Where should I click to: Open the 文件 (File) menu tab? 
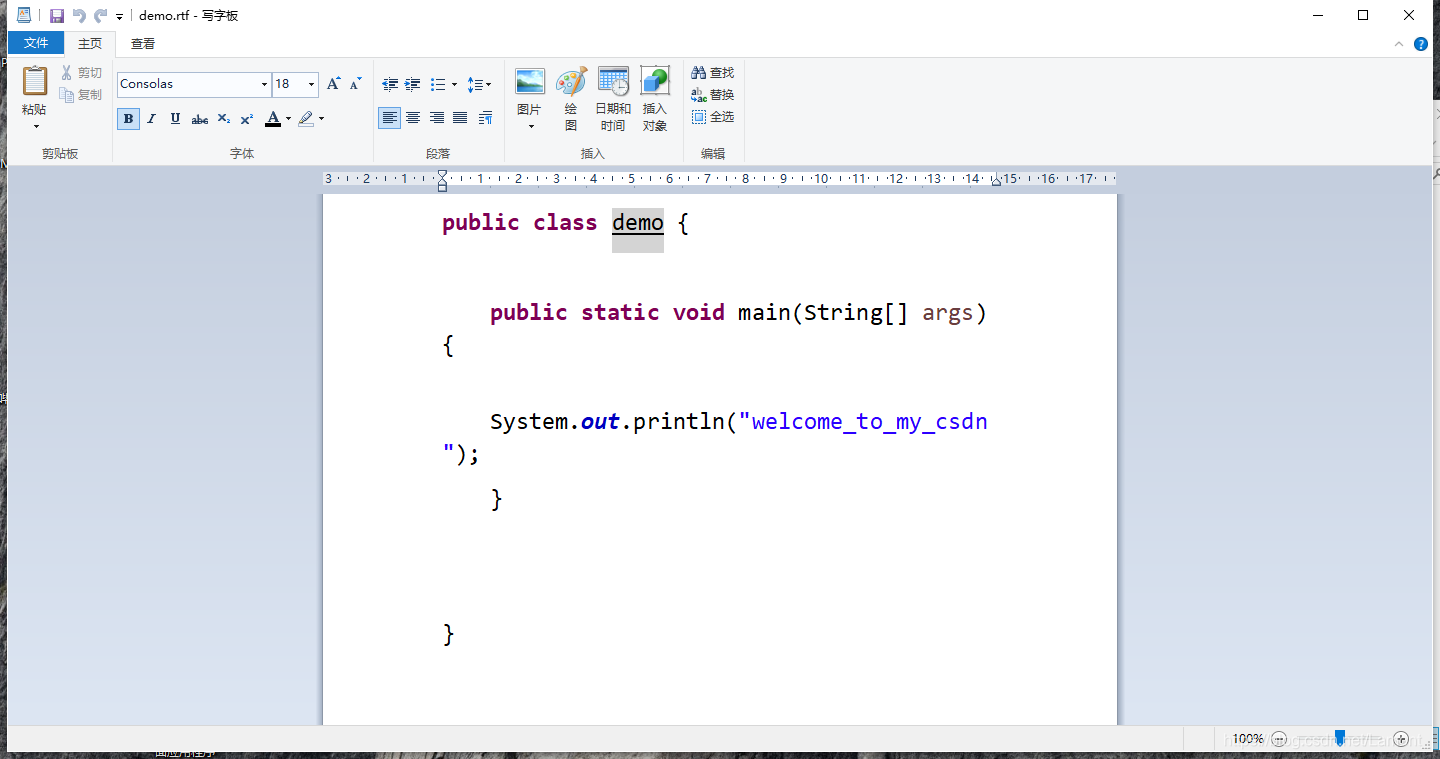36,43
